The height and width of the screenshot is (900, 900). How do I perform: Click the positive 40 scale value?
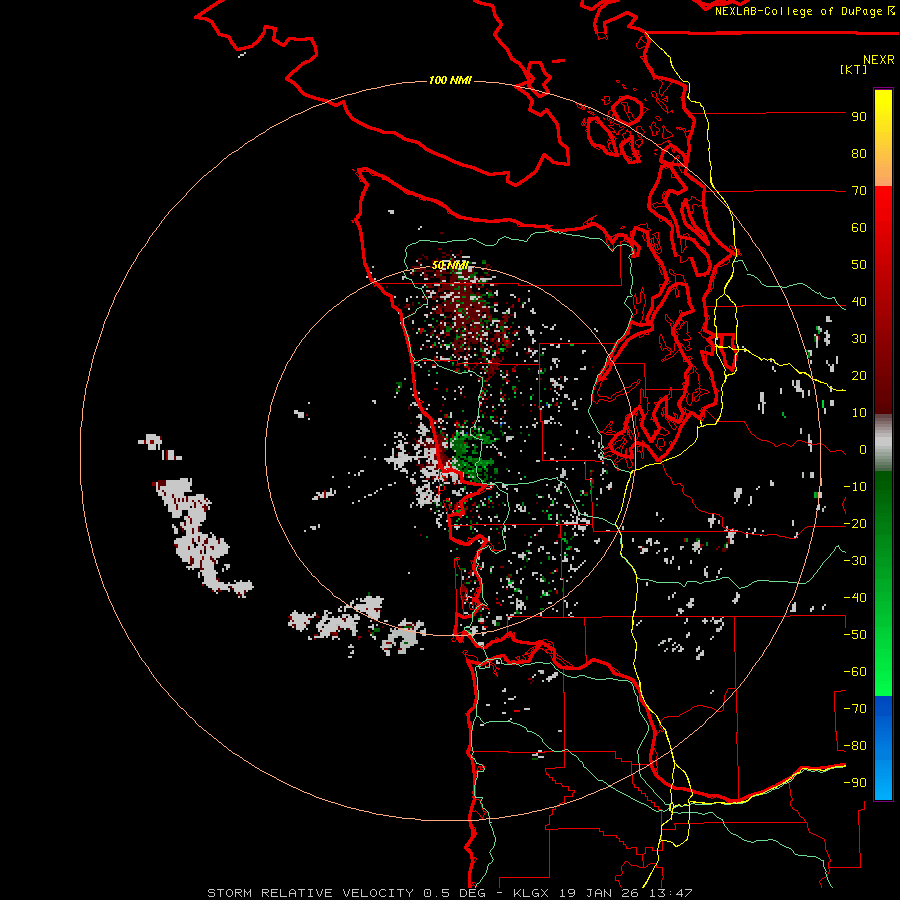[x=859, y=302]
